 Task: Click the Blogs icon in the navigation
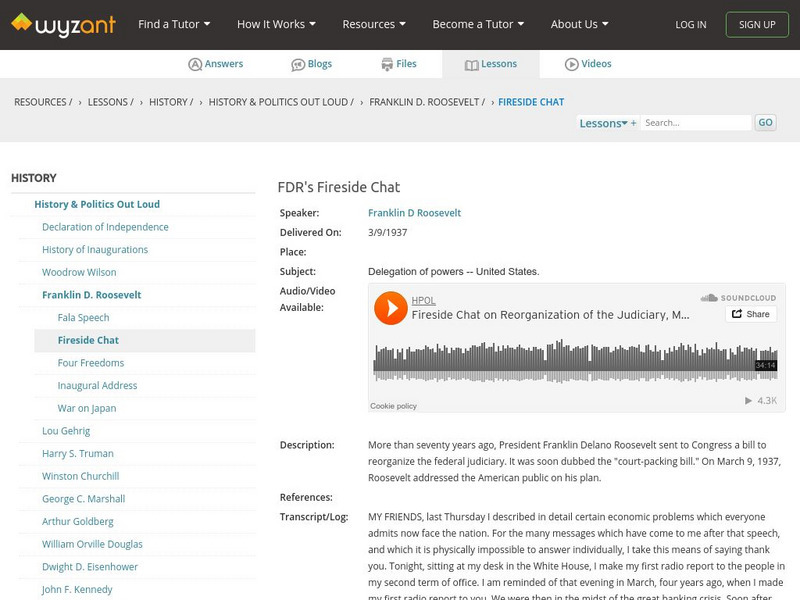pos(300,63)
